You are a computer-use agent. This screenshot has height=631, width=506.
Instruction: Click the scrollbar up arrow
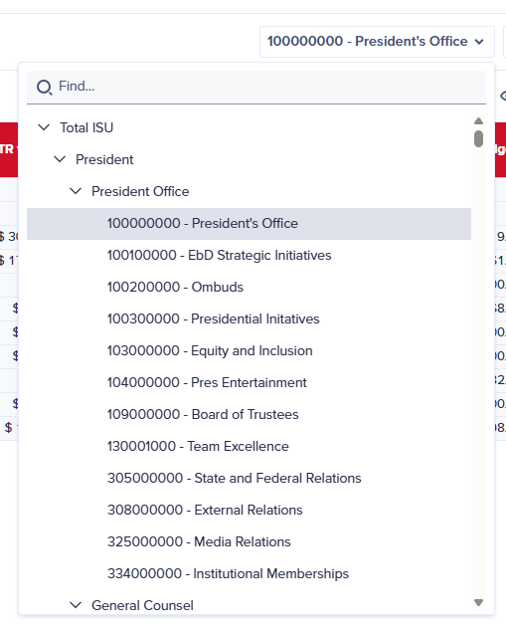478,121
